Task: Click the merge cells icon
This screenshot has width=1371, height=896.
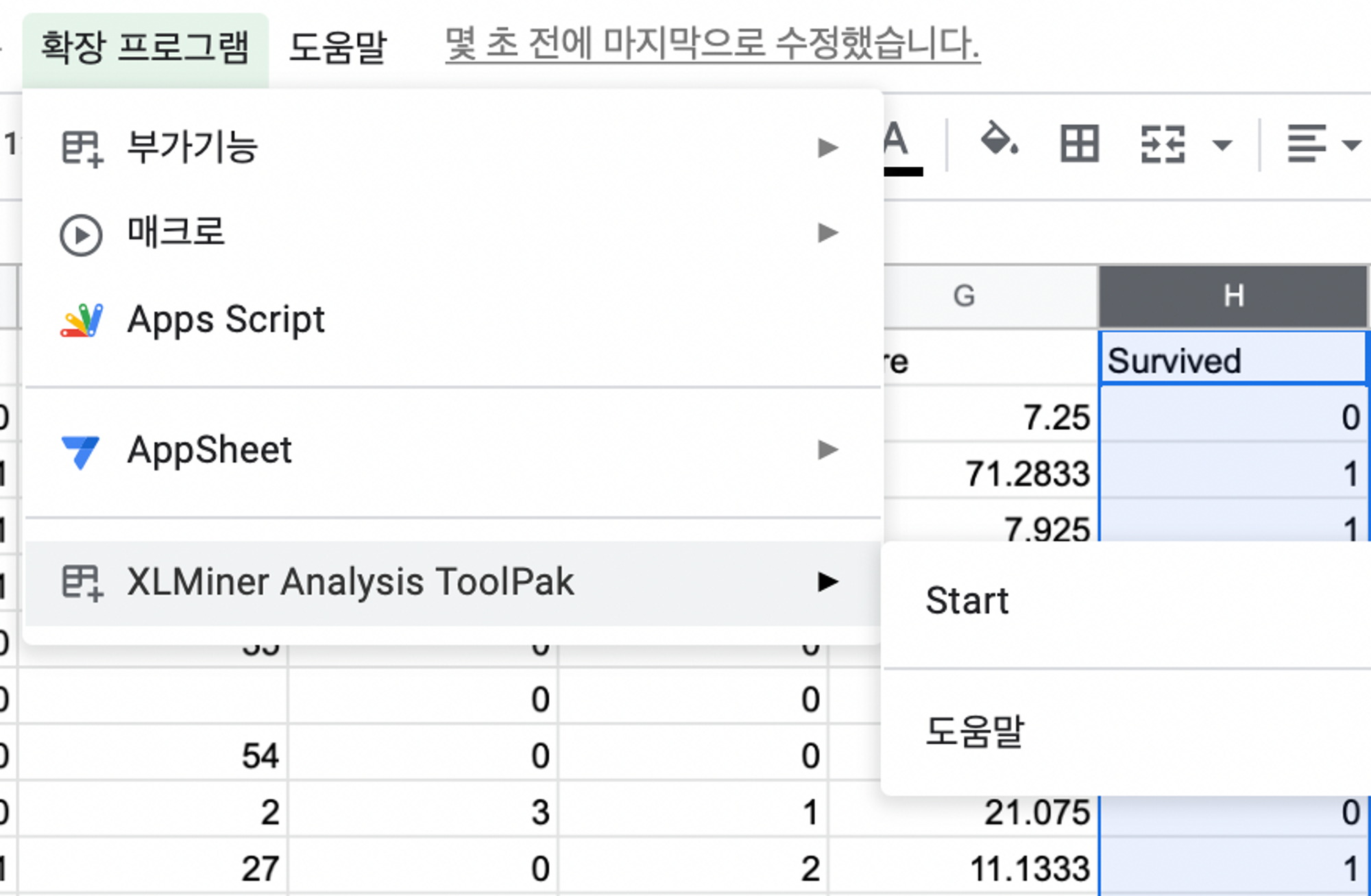Action: click(1163, 144)
